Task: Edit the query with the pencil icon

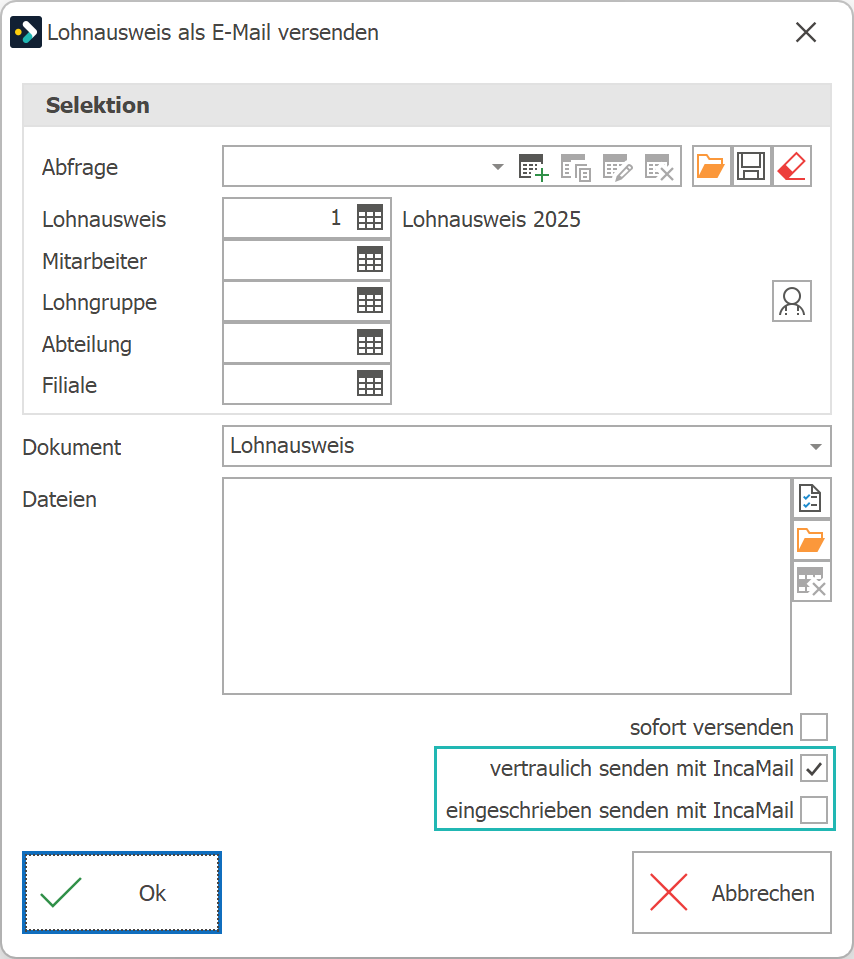Action: tap(617, 166)
